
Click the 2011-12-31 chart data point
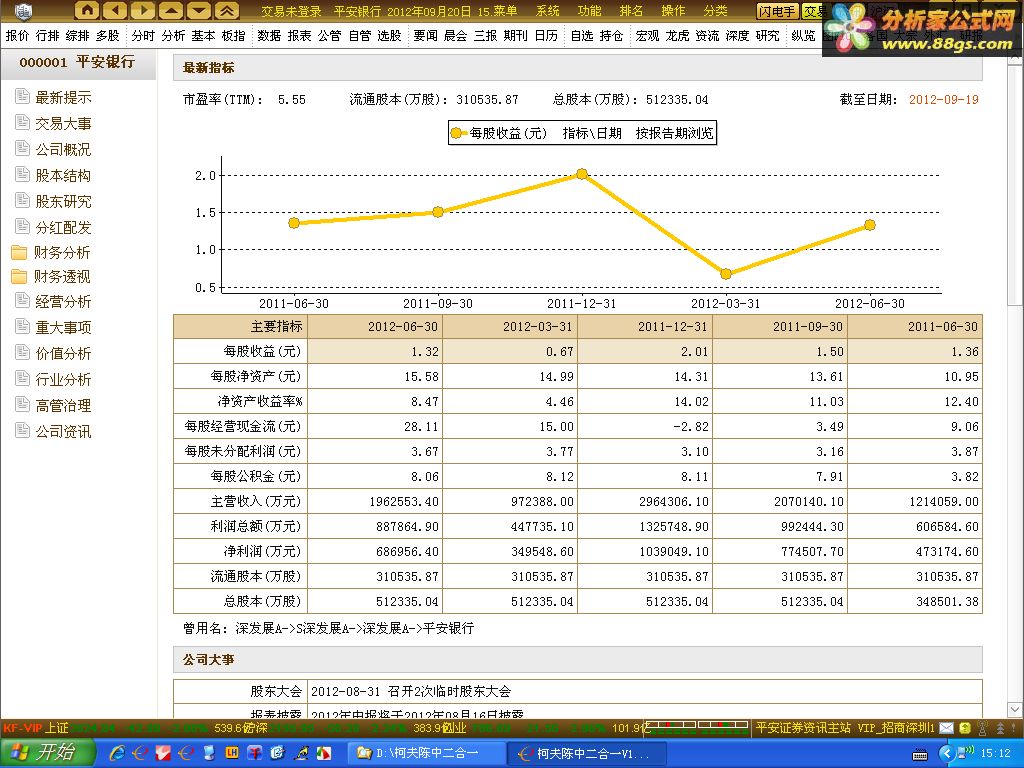582,174
